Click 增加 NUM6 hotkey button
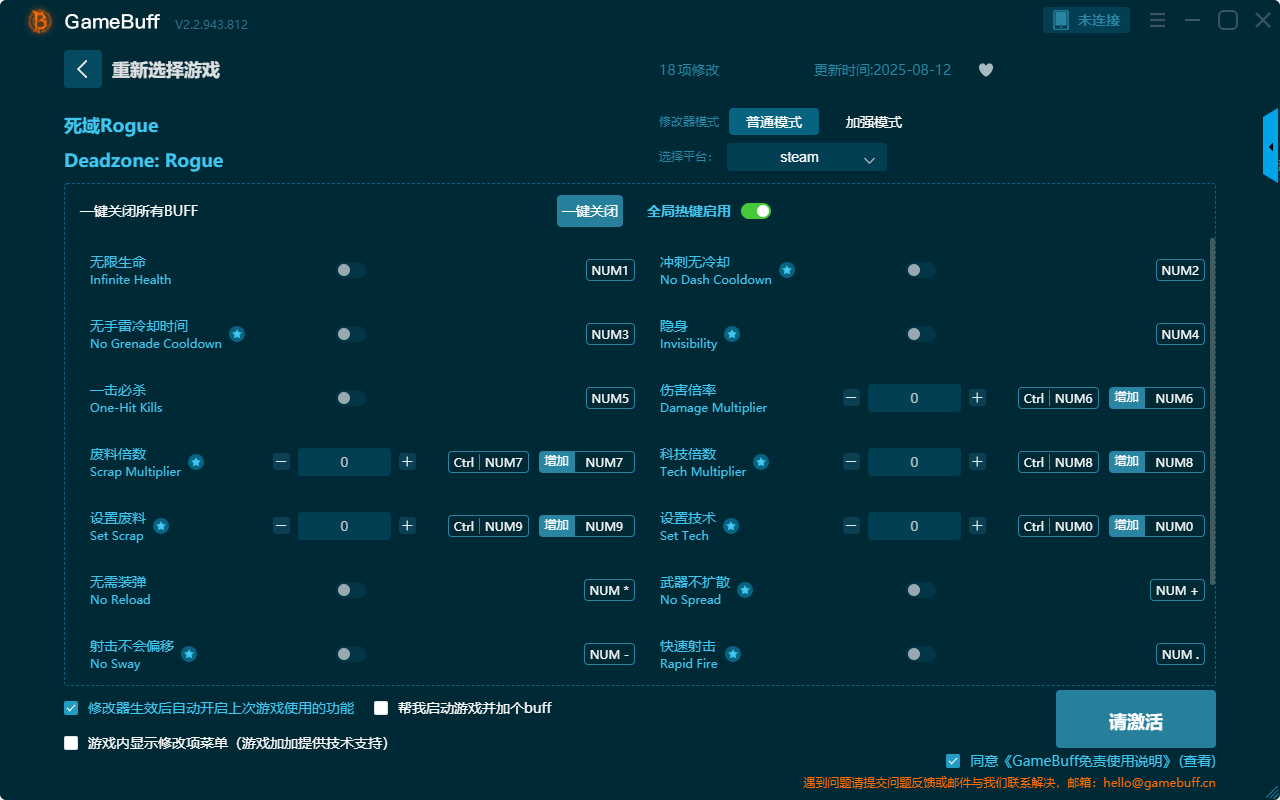The image size is (1280, 800). point(1157,398)
